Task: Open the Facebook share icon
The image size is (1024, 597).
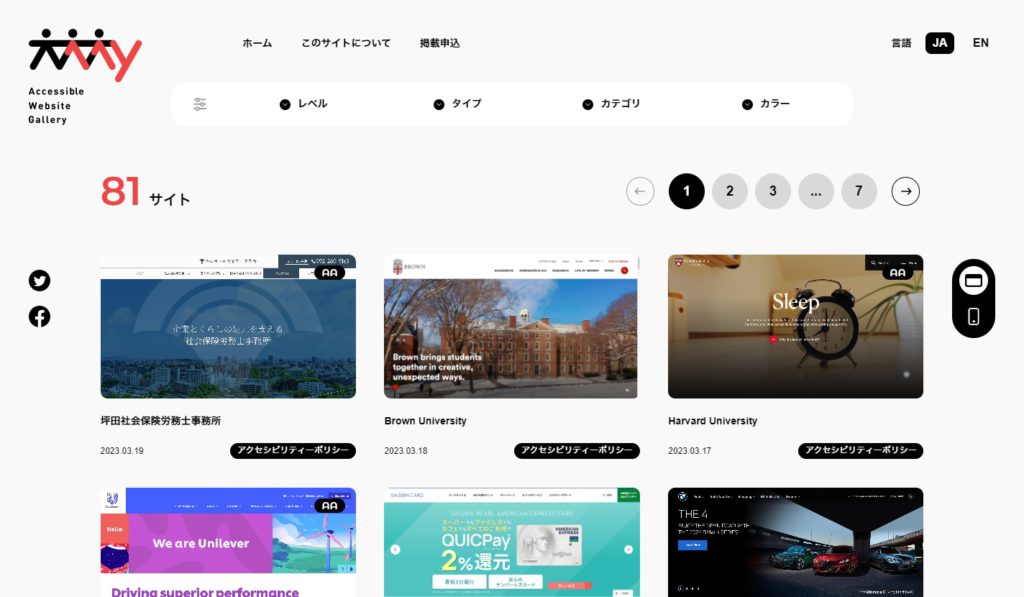Action: (39, 317)
